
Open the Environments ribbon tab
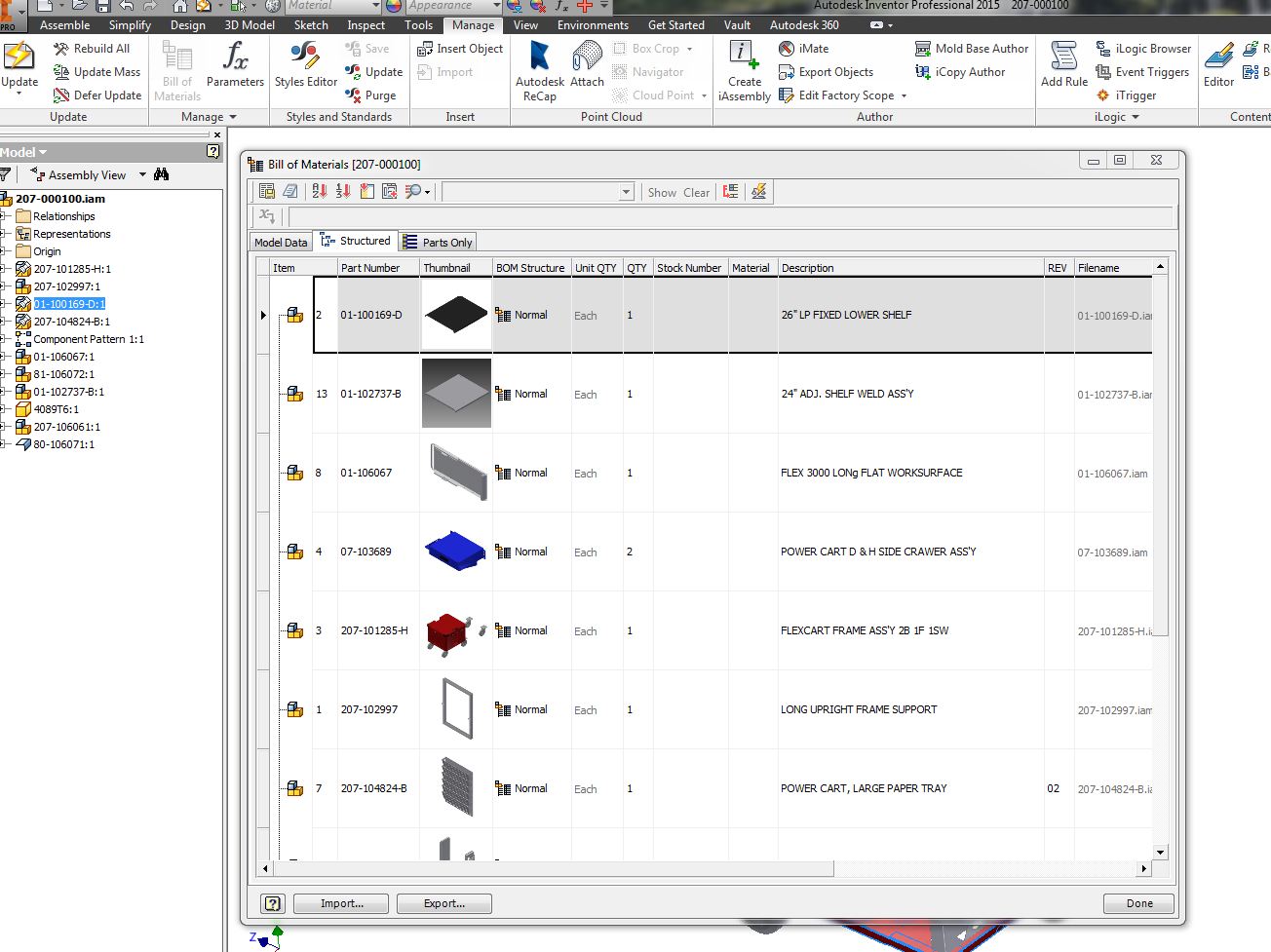click(x=593, y=25)
